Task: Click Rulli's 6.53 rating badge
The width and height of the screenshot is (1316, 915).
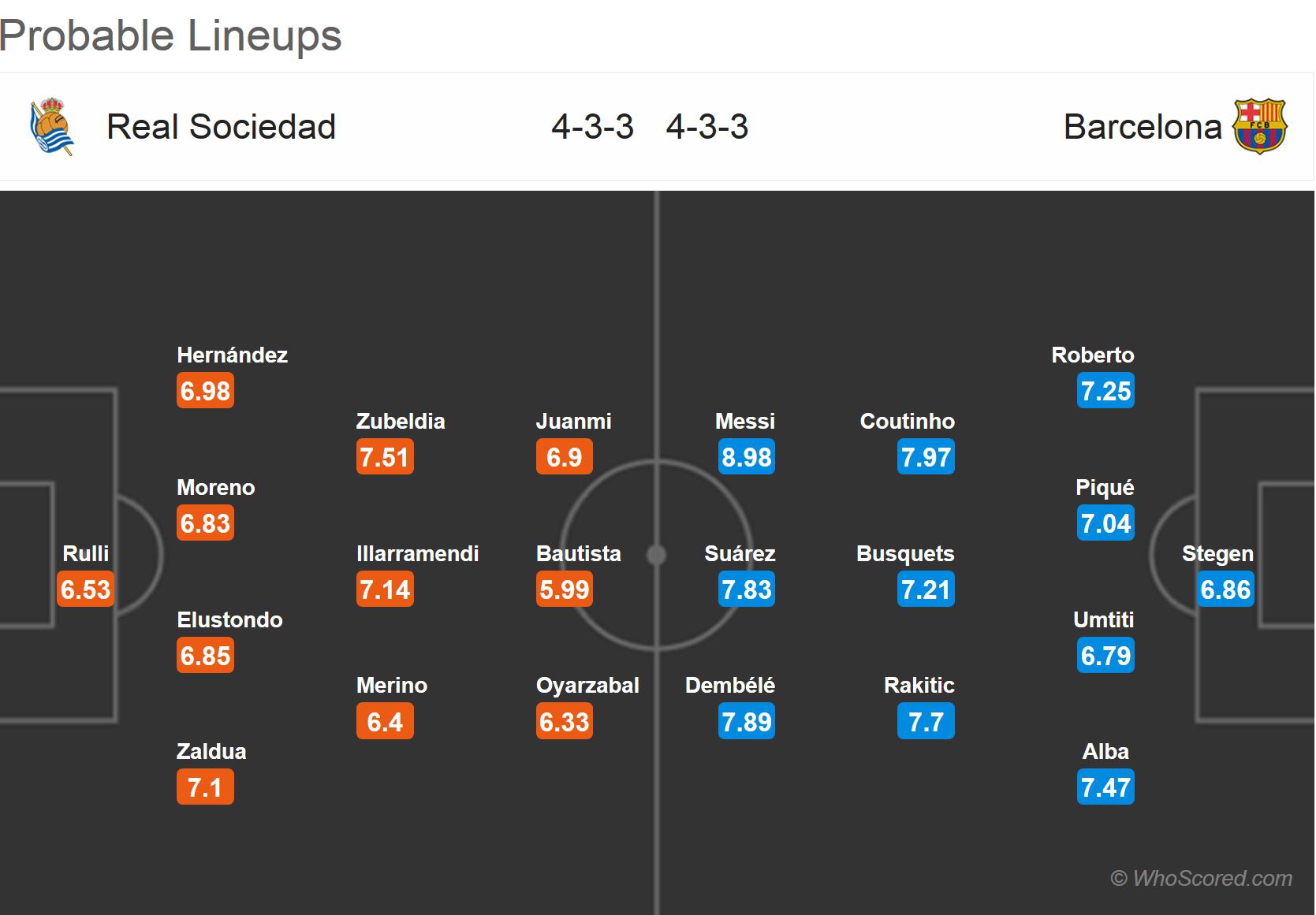Action: 86,590
